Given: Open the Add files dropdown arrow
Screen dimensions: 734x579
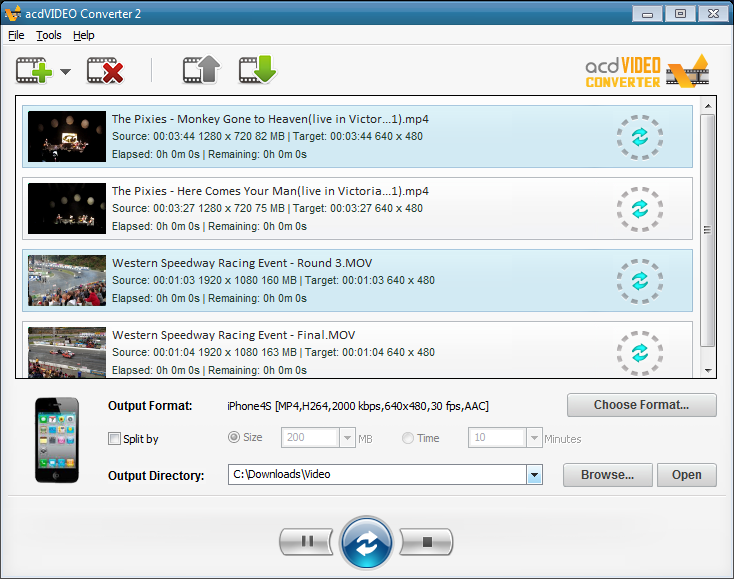Looking at the screenshot, I should tap(66, 72).
